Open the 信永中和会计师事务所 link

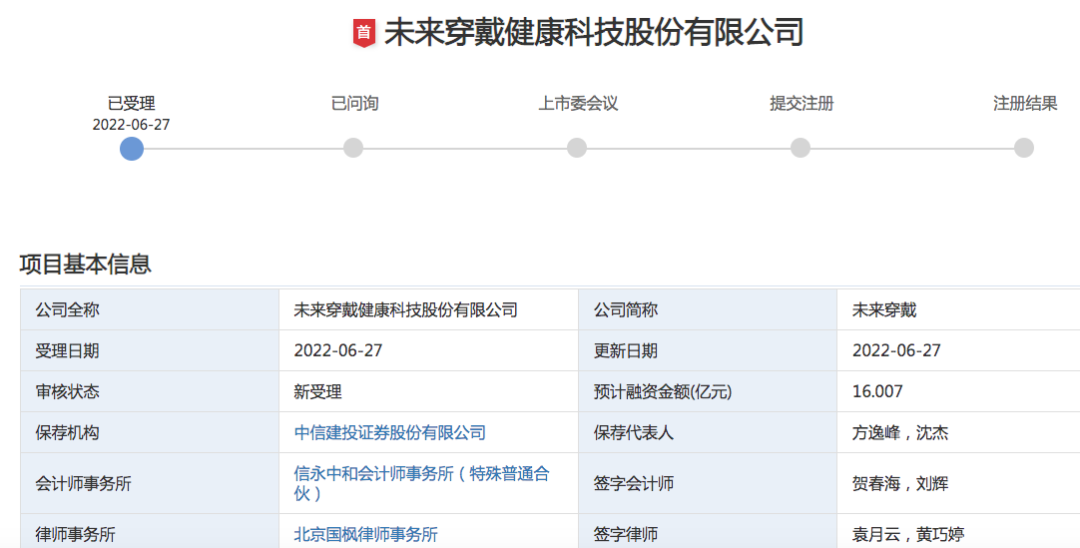pyautogui.click(x=422, y=483)
